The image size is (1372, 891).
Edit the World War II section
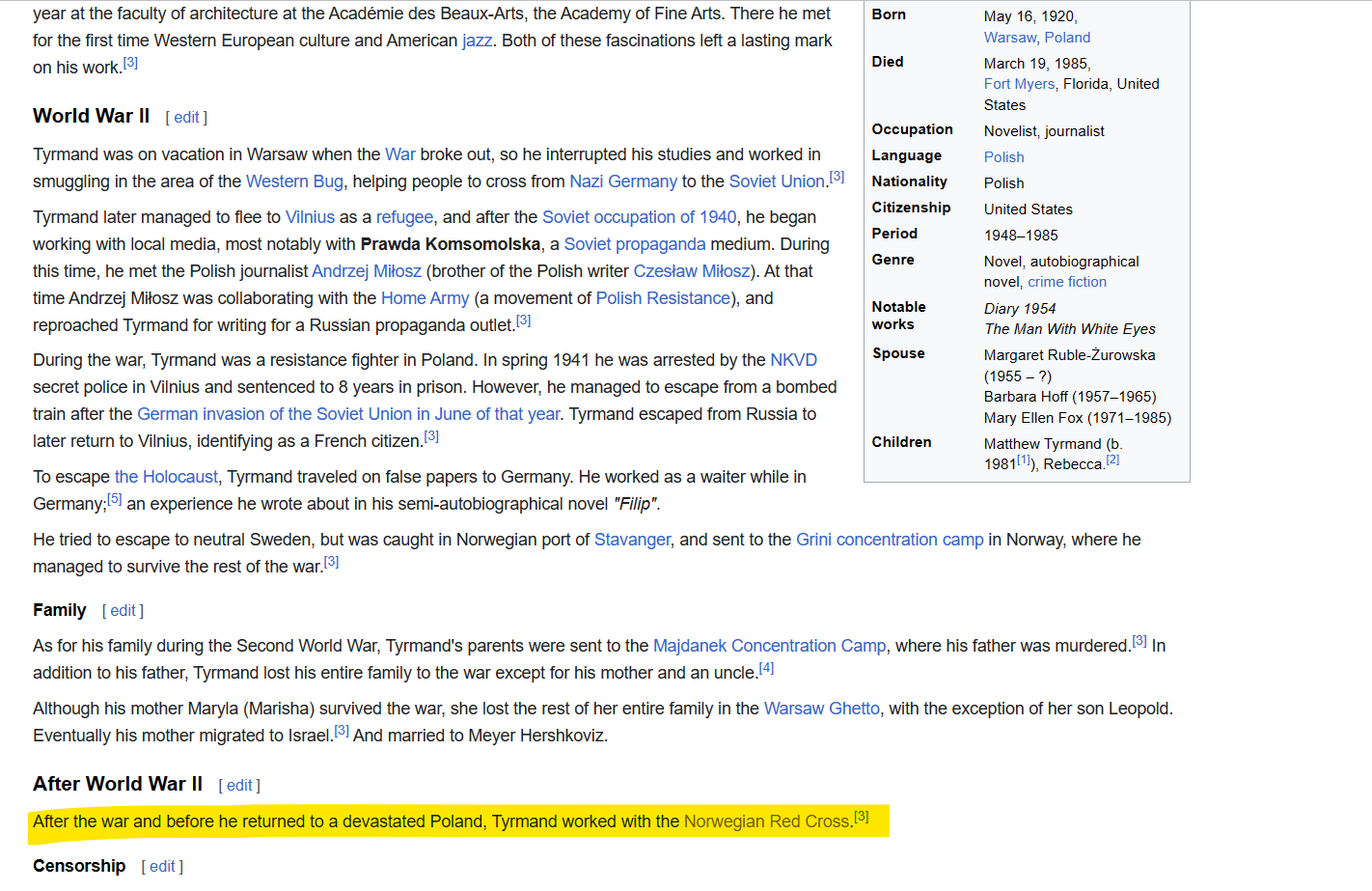pyautogui.click(x=186, y=118)
